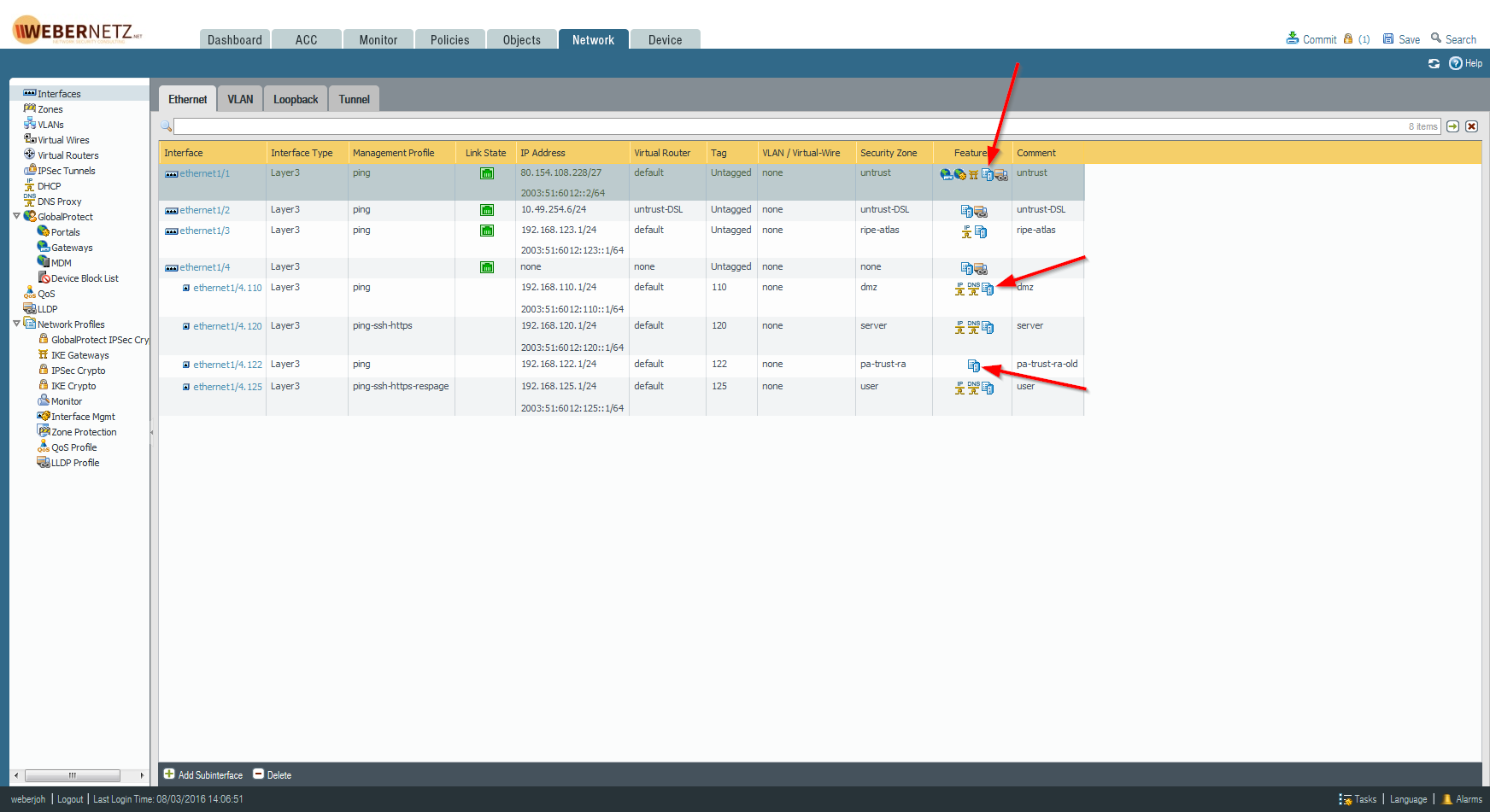Click the IKE gateway torii icon on ethernet1/1
The width and height of the screenshot is (1490, 812).
[x=974, y=174]
